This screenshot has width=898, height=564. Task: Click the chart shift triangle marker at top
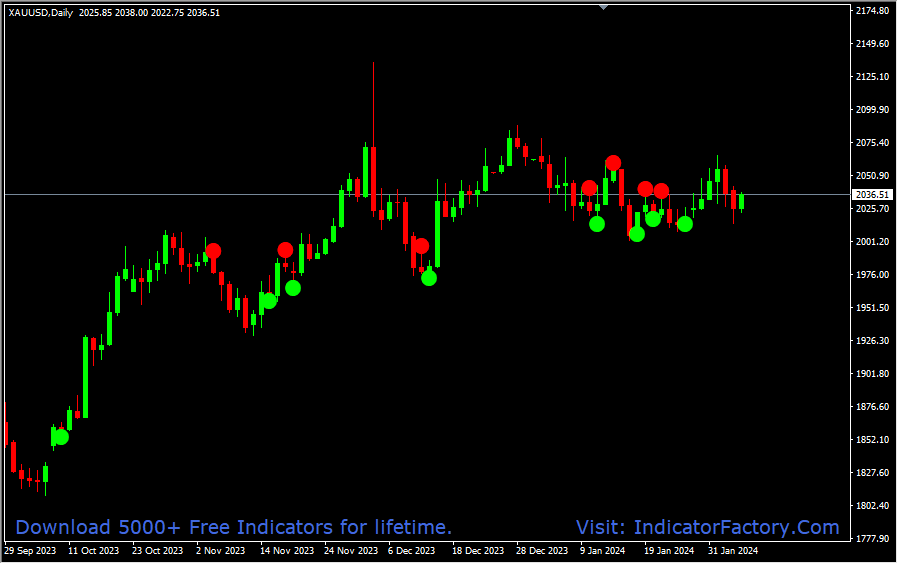(603, 7)
